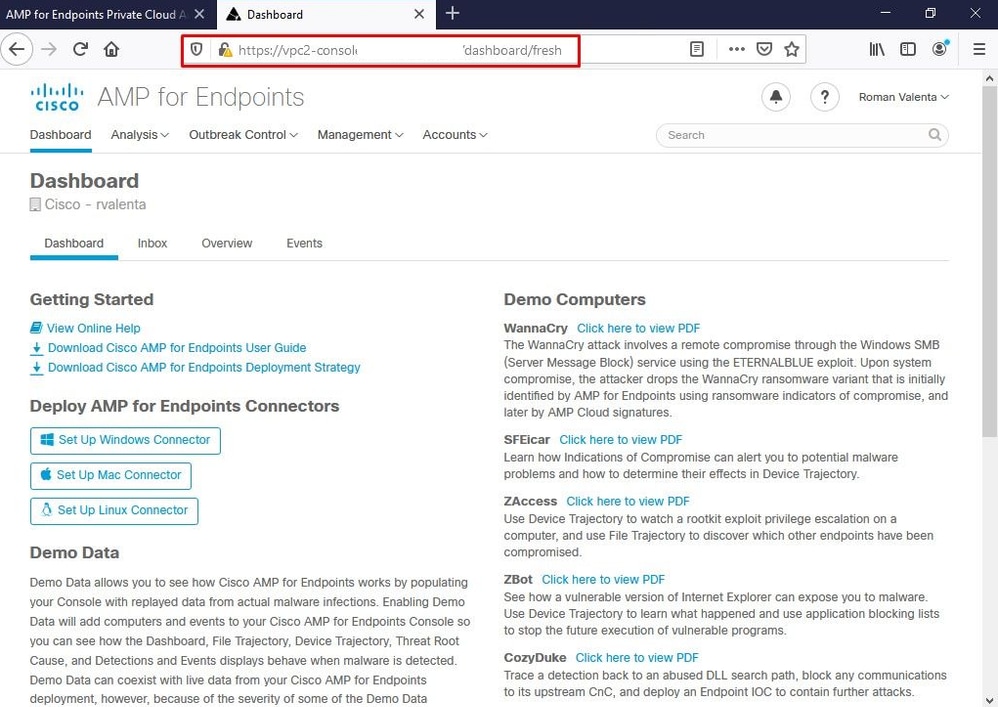Close the AMP for Endpoints Private Cloud tab
This screenshot has width=998, height=707.
click(199, 14)
